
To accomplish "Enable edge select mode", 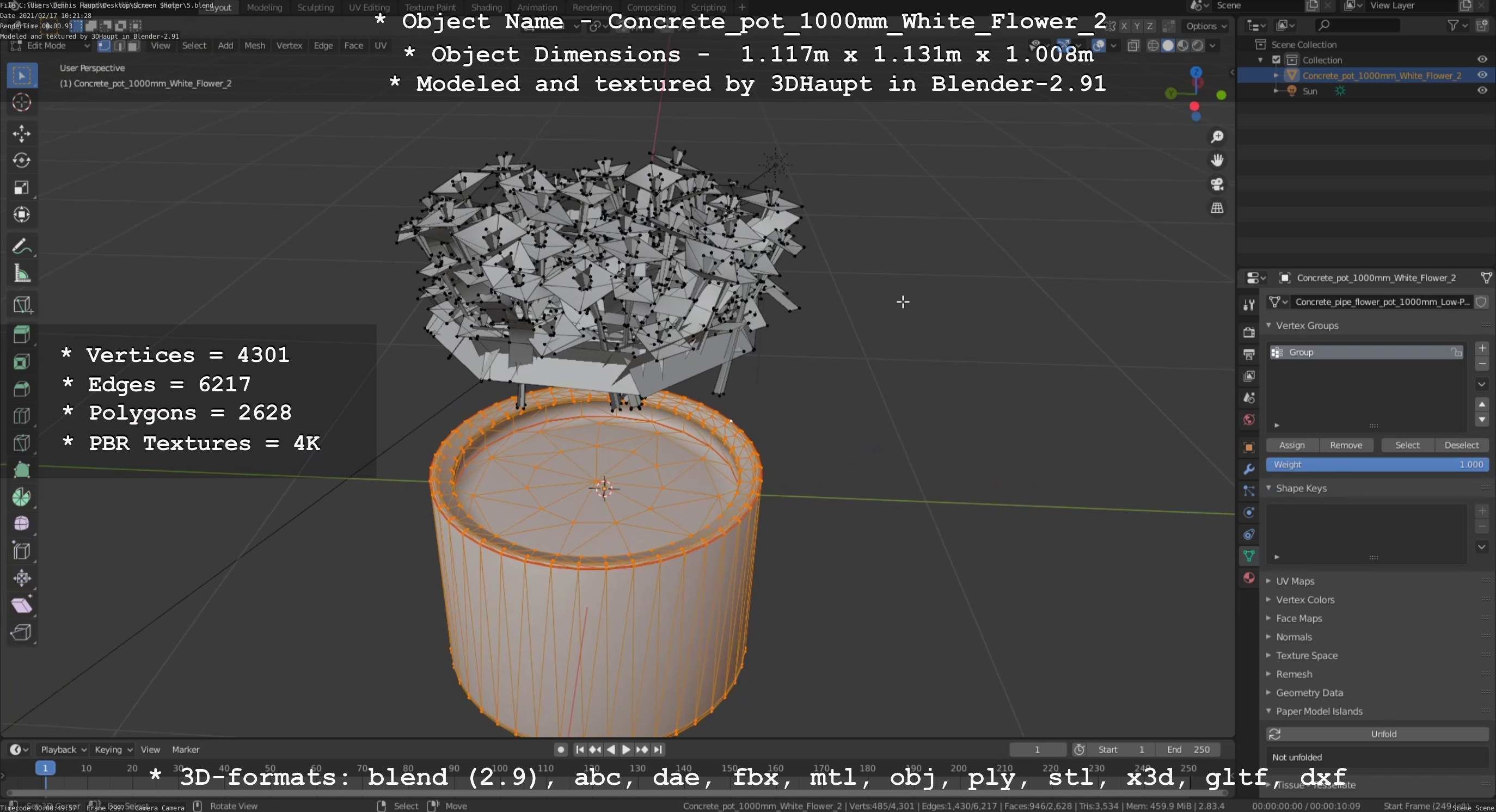I will (119, 46).
